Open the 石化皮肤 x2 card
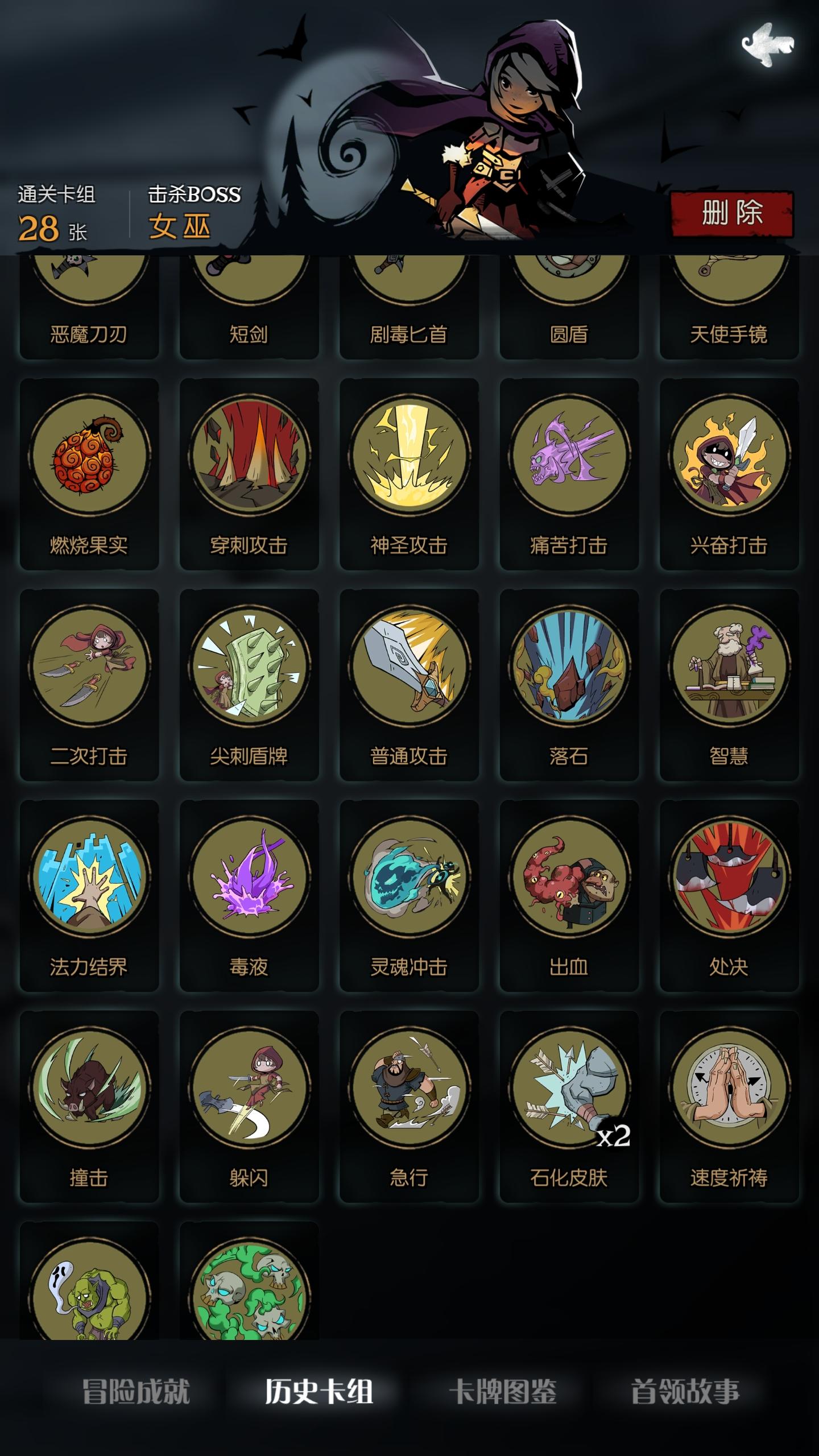The image size is (819, 1456). pyautogui.click(x=569, y=1107)
